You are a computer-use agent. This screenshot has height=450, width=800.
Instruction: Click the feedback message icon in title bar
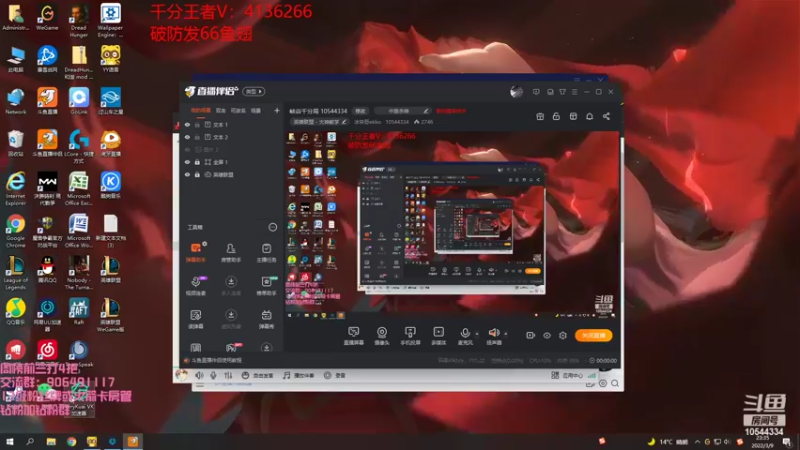pyautogui.click(x=536, y=92)
